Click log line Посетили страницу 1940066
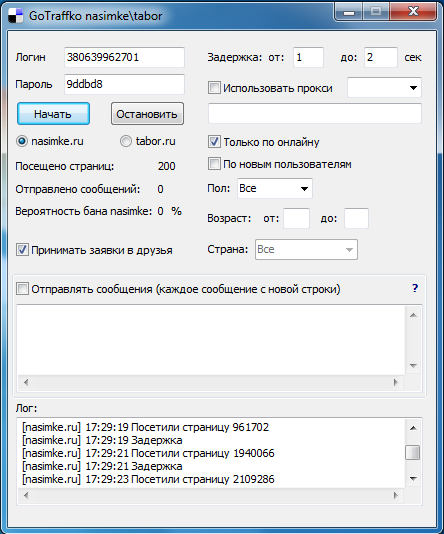This screenshot has width=444, height=534. click(x=148, y=453)
